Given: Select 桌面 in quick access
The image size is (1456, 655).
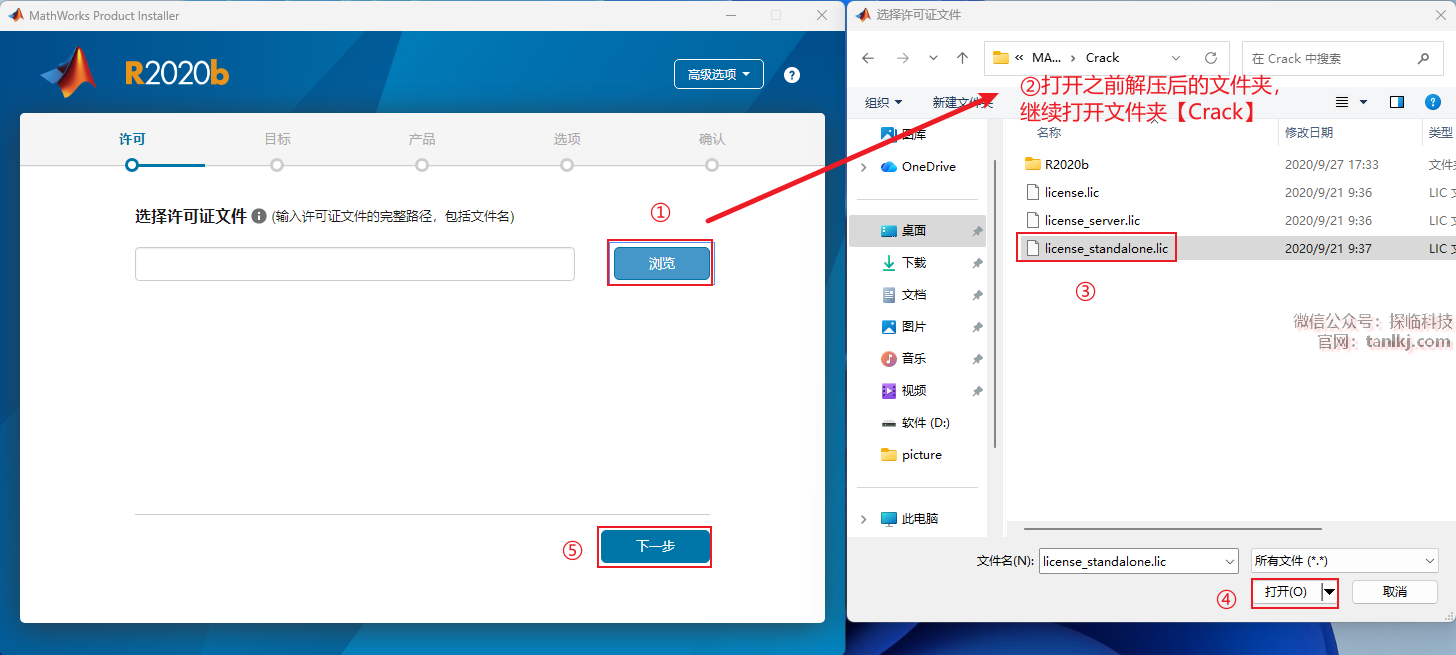Looking at the screenshot, I should [x=914, y=231].
